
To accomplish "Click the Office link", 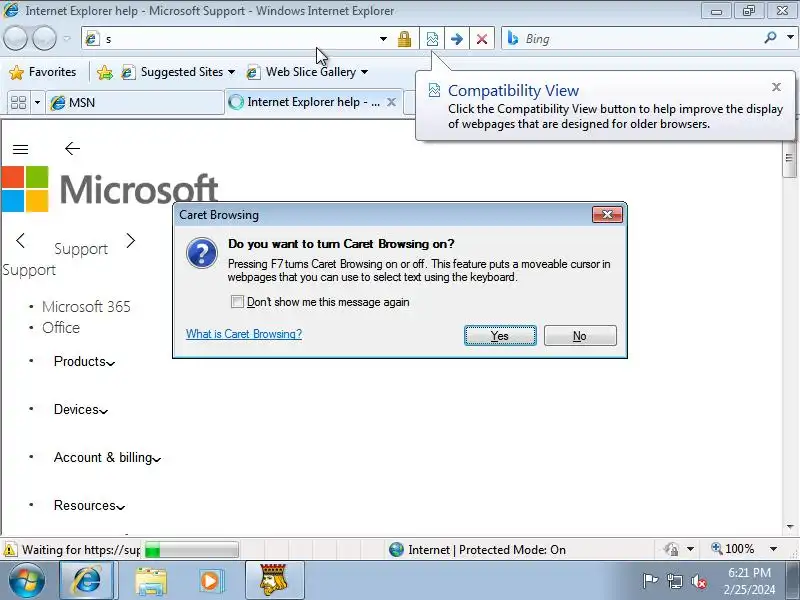I will pyautogui.click(x=61, y=328).
